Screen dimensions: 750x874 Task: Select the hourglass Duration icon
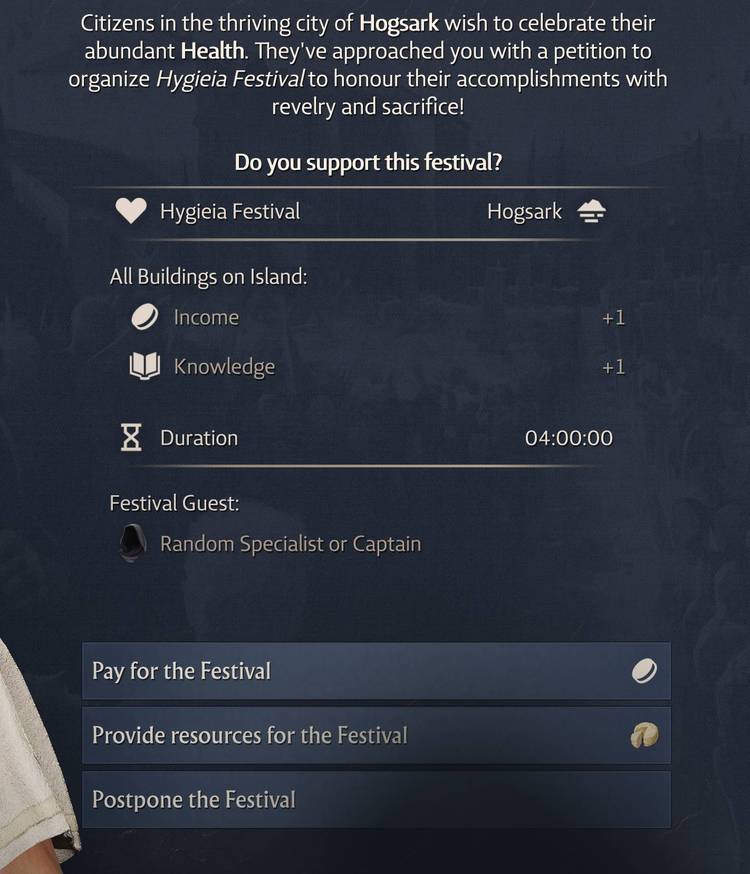tap(132, 437)
